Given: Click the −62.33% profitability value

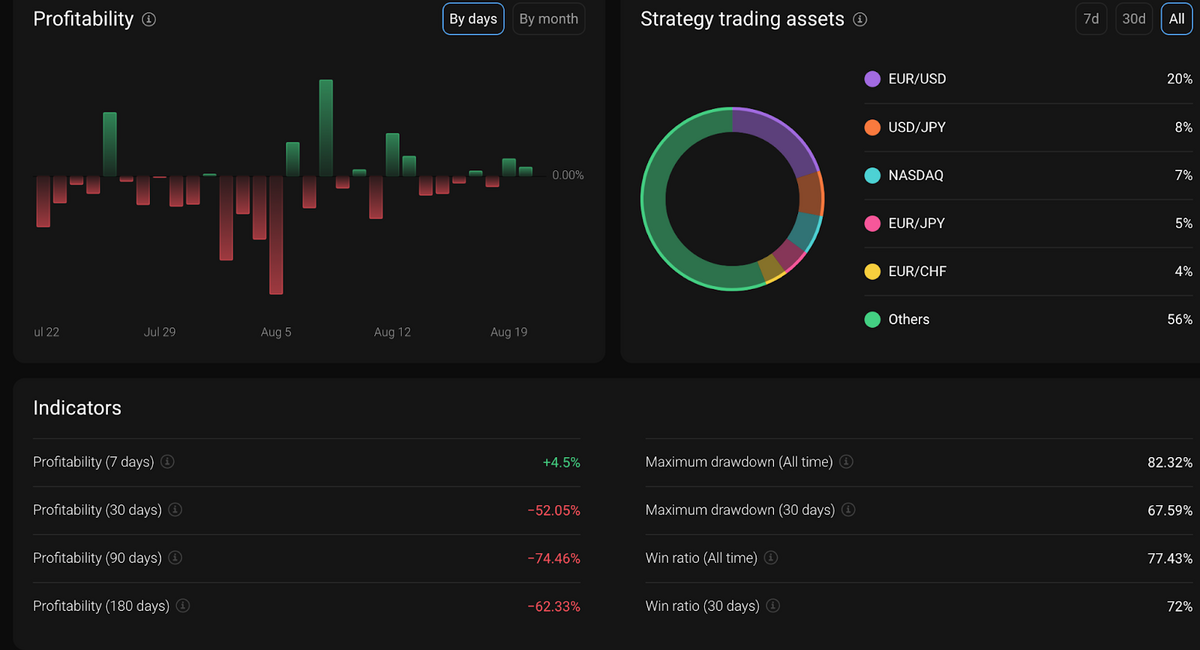Looking at the screenshot, I should 554,606.
